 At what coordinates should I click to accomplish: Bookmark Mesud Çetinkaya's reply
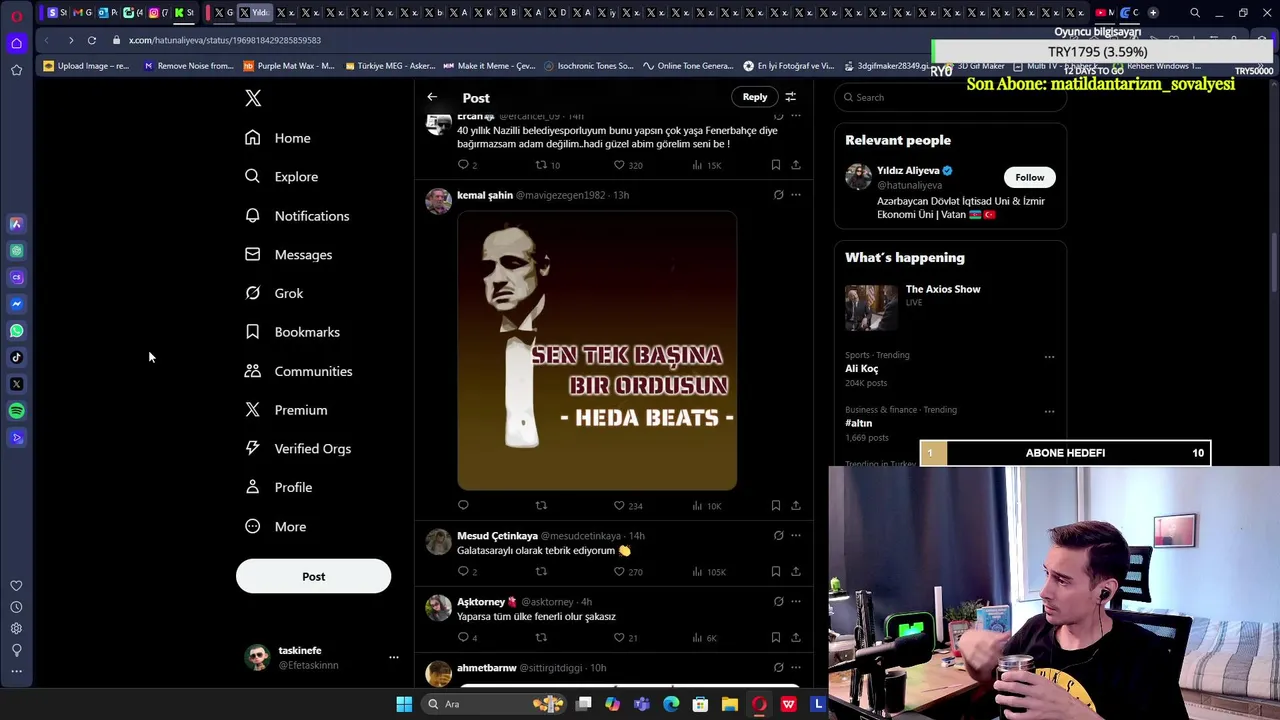pyautogui.click(x=775, y=572)
